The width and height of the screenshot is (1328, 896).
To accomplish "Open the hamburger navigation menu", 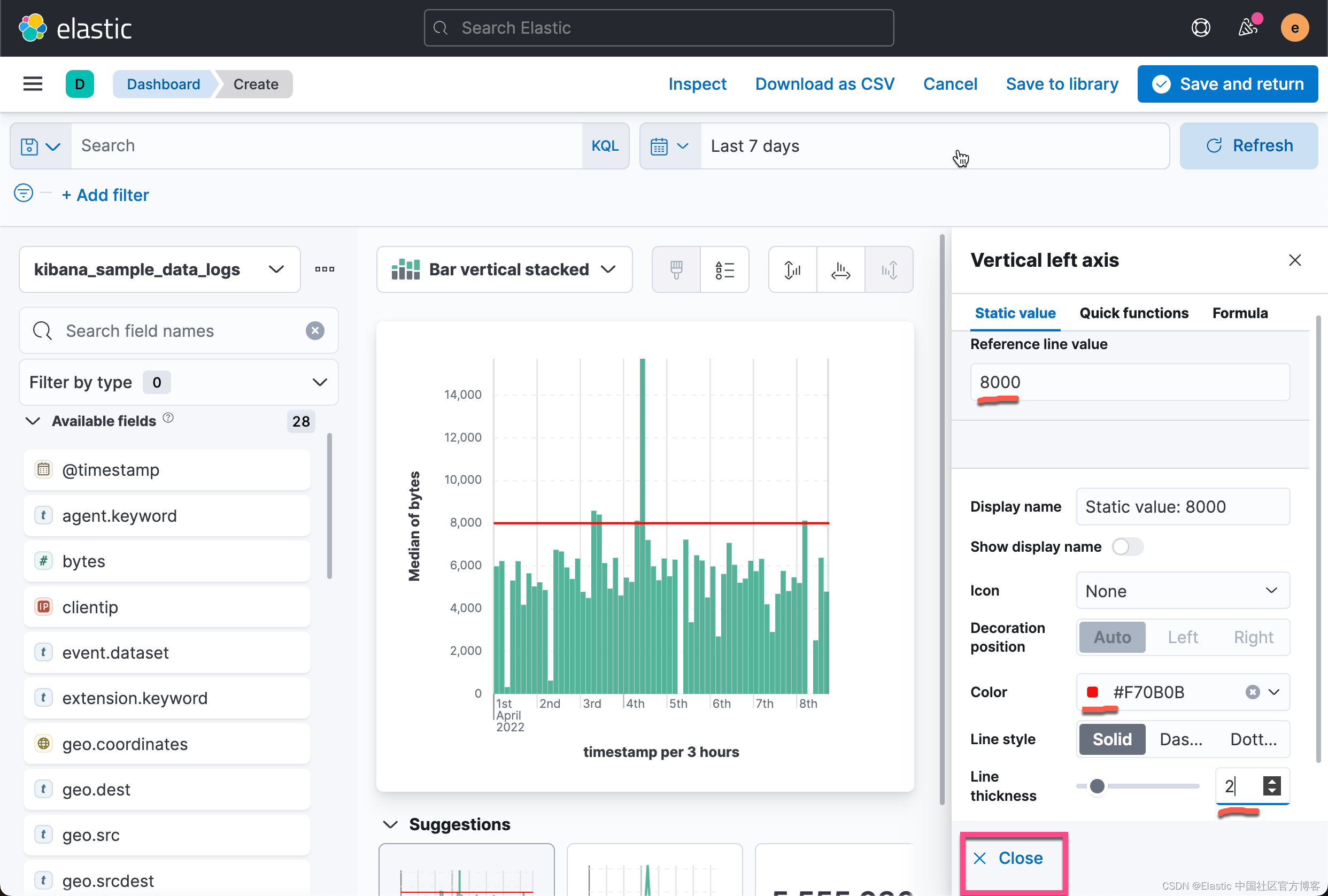I will tap(33, 84).
